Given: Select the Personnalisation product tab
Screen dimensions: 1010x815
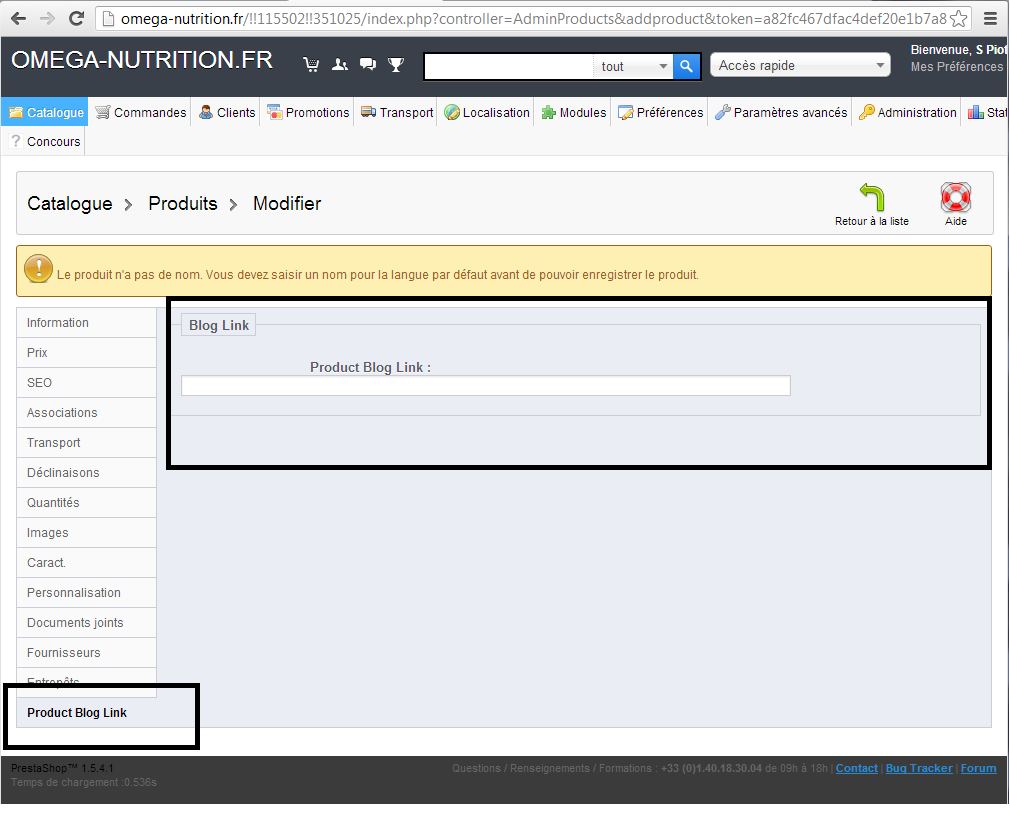Looking at the screenshot, I should (x=86, y=593).
